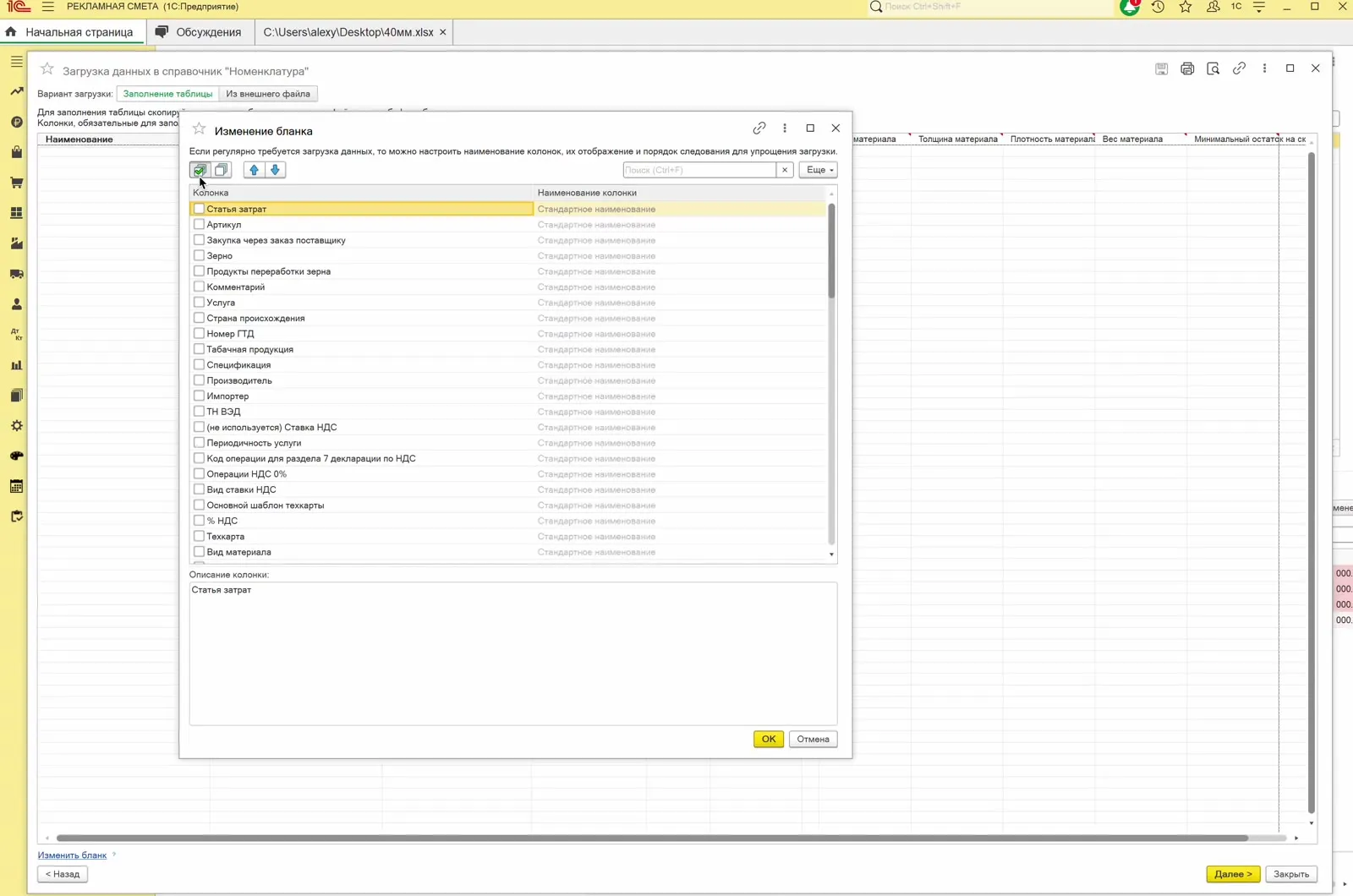Click the column list vertical scrollbar
Image resolution: width=1353 pixels, height=896 pixels.
(831, 252)
